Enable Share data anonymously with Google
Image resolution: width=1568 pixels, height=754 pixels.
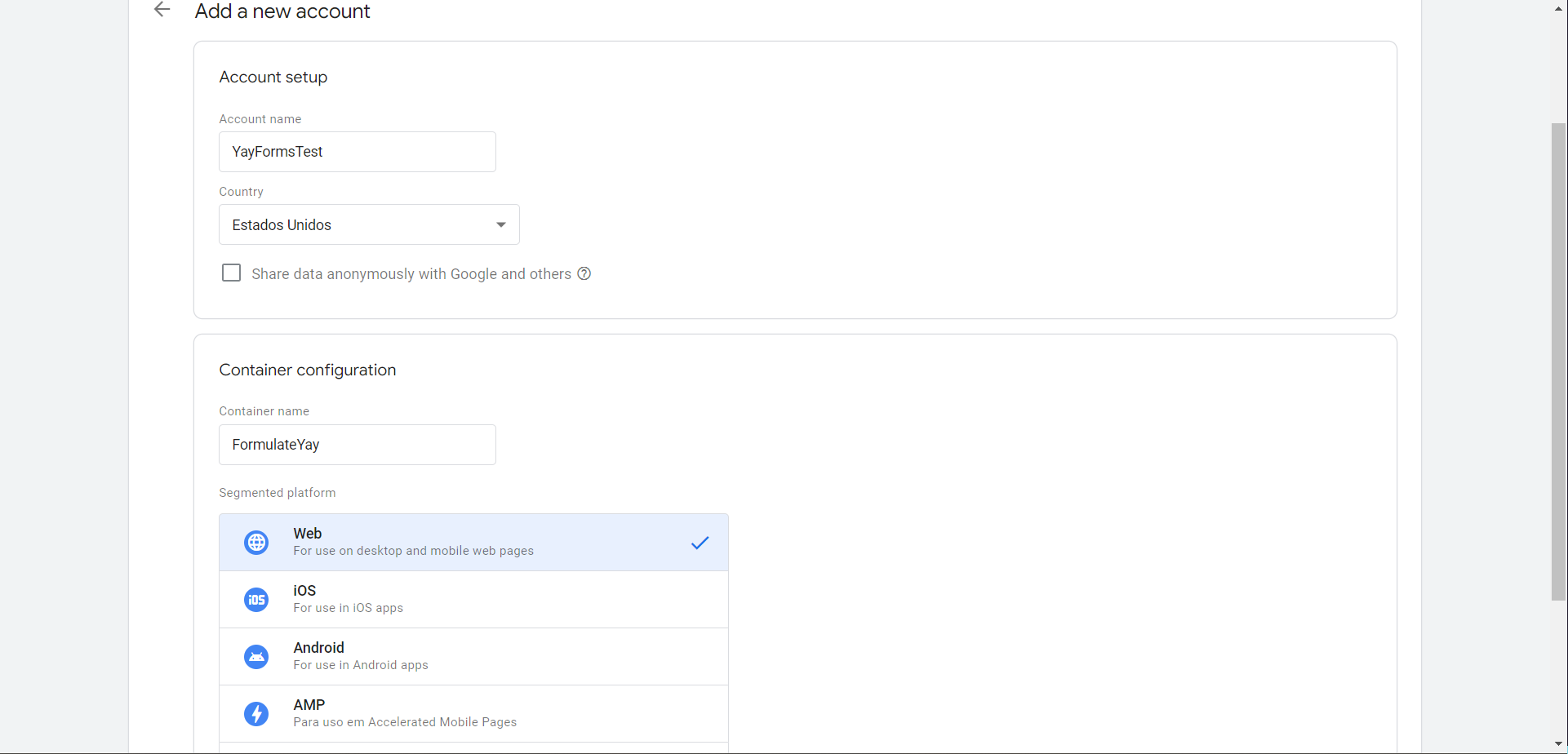(231, 273)
